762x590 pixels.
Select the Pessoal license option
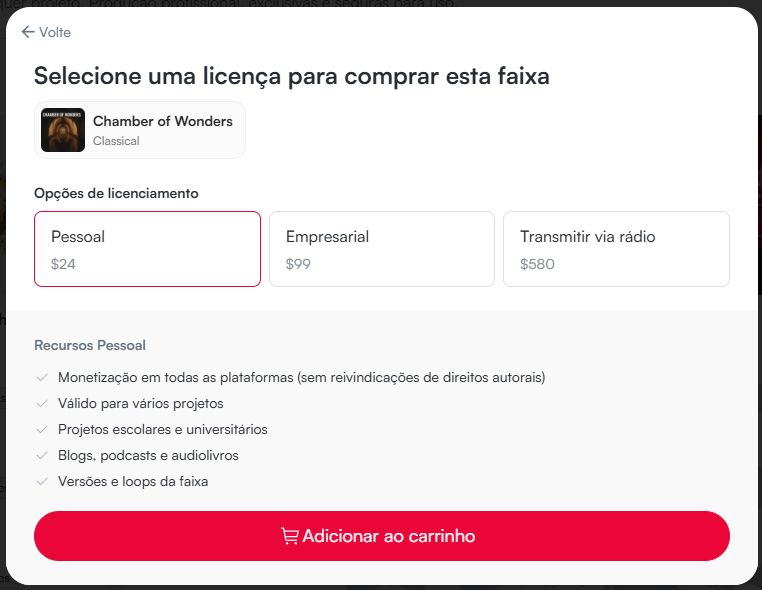(x=147, y=249)
